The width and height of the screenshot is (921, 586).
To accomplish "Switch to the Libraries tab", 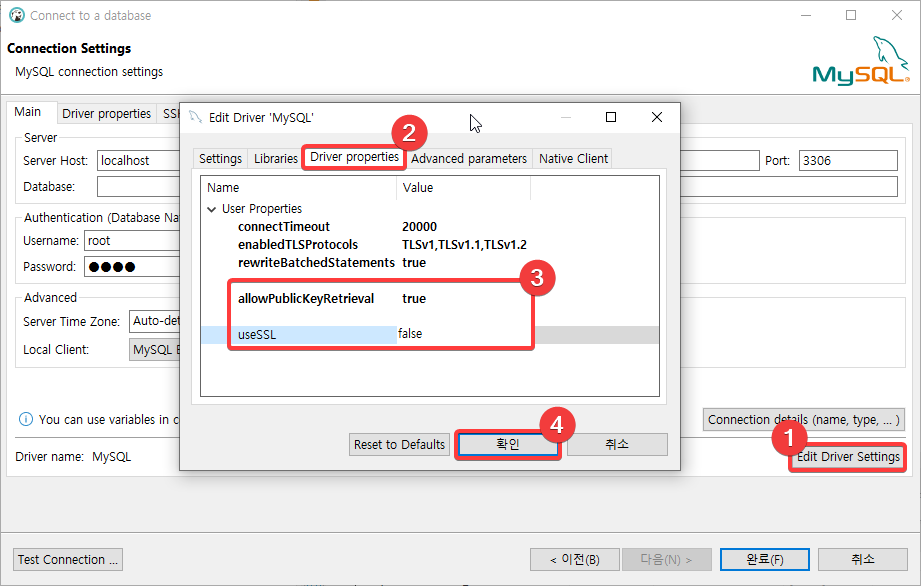I will point(275,159).
